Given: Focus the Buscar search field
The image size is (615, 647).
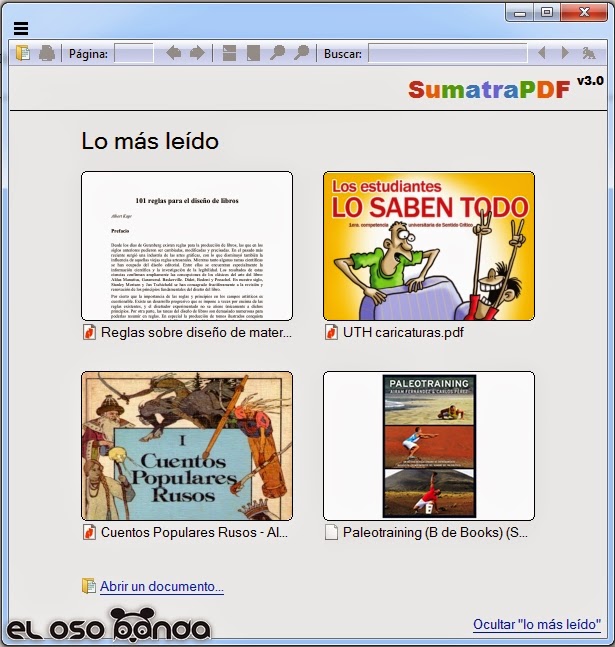Looking at the screenshot, I should pyautogui.click(x=448, y=54).
